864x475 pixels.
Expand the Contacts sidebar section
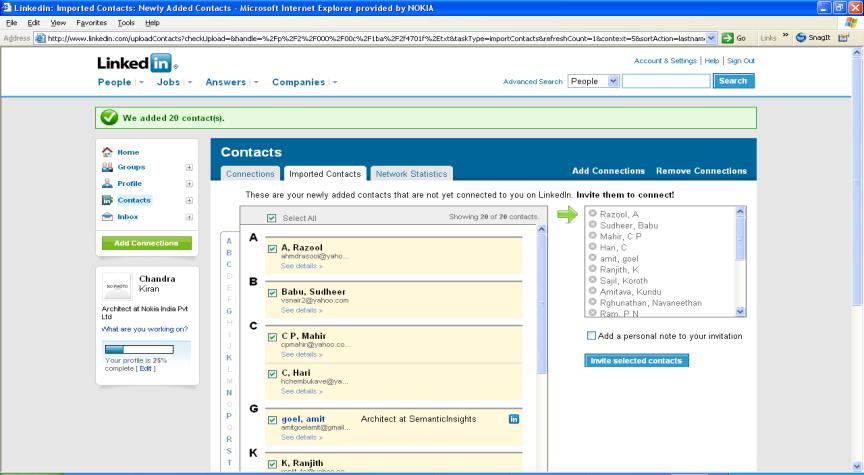189,201
